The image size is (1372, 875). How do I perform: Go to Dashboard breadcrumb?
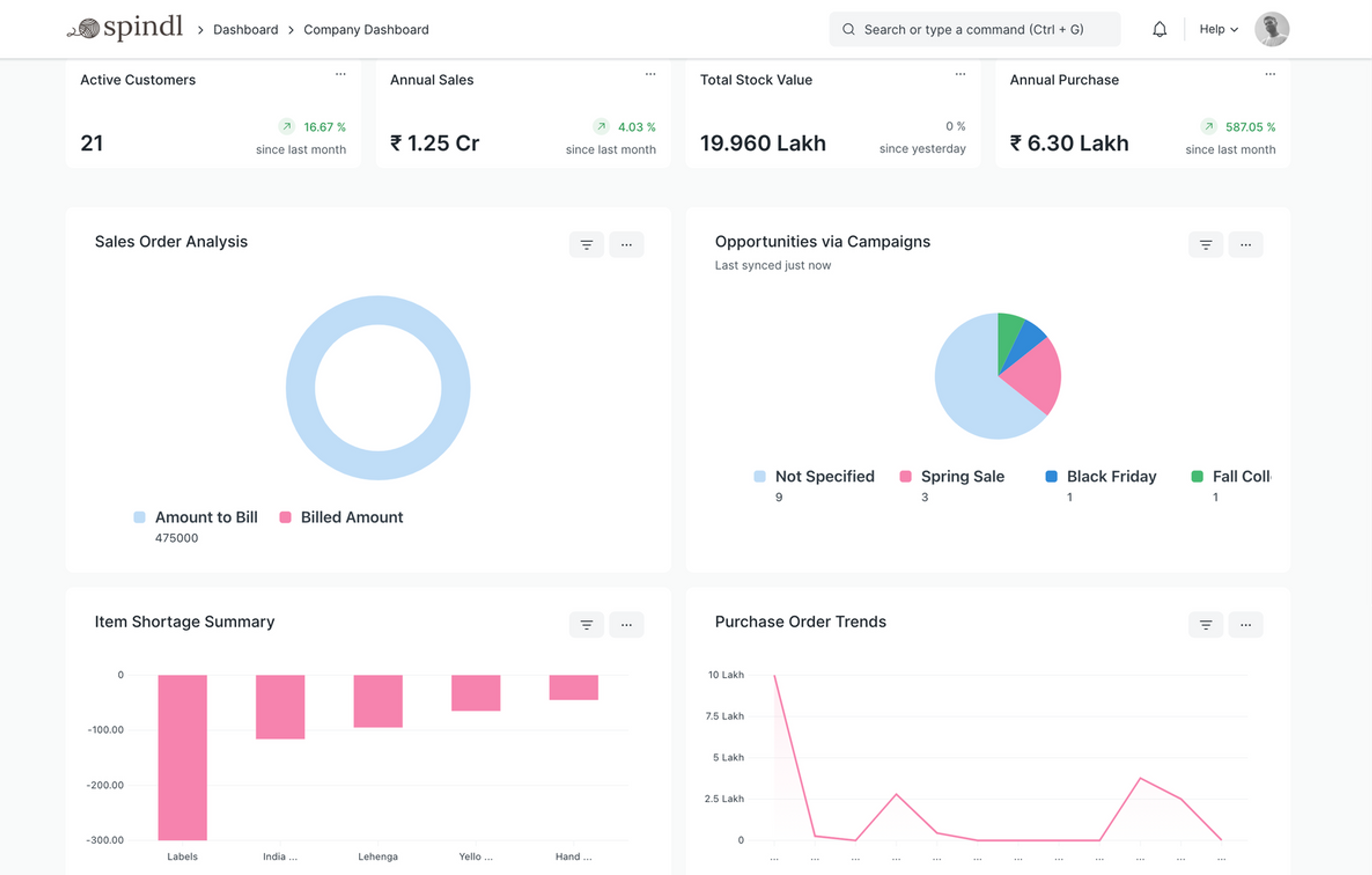click(x=246, y=30)
